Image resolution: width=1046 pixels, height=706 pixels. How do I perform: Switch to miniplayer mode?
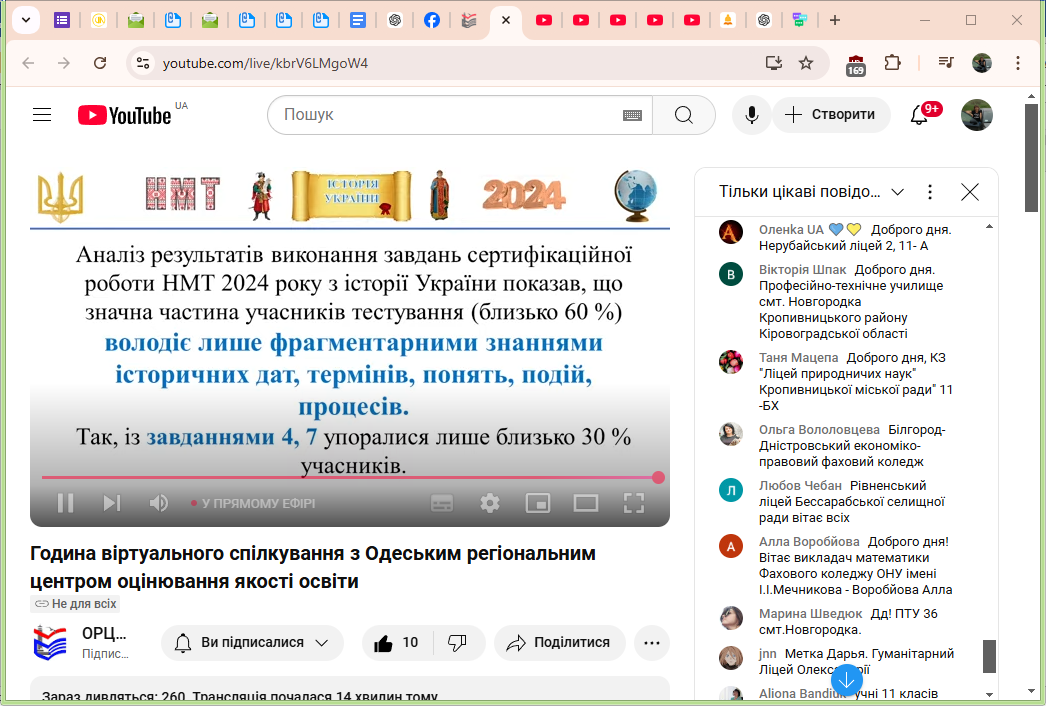[538, 503]
